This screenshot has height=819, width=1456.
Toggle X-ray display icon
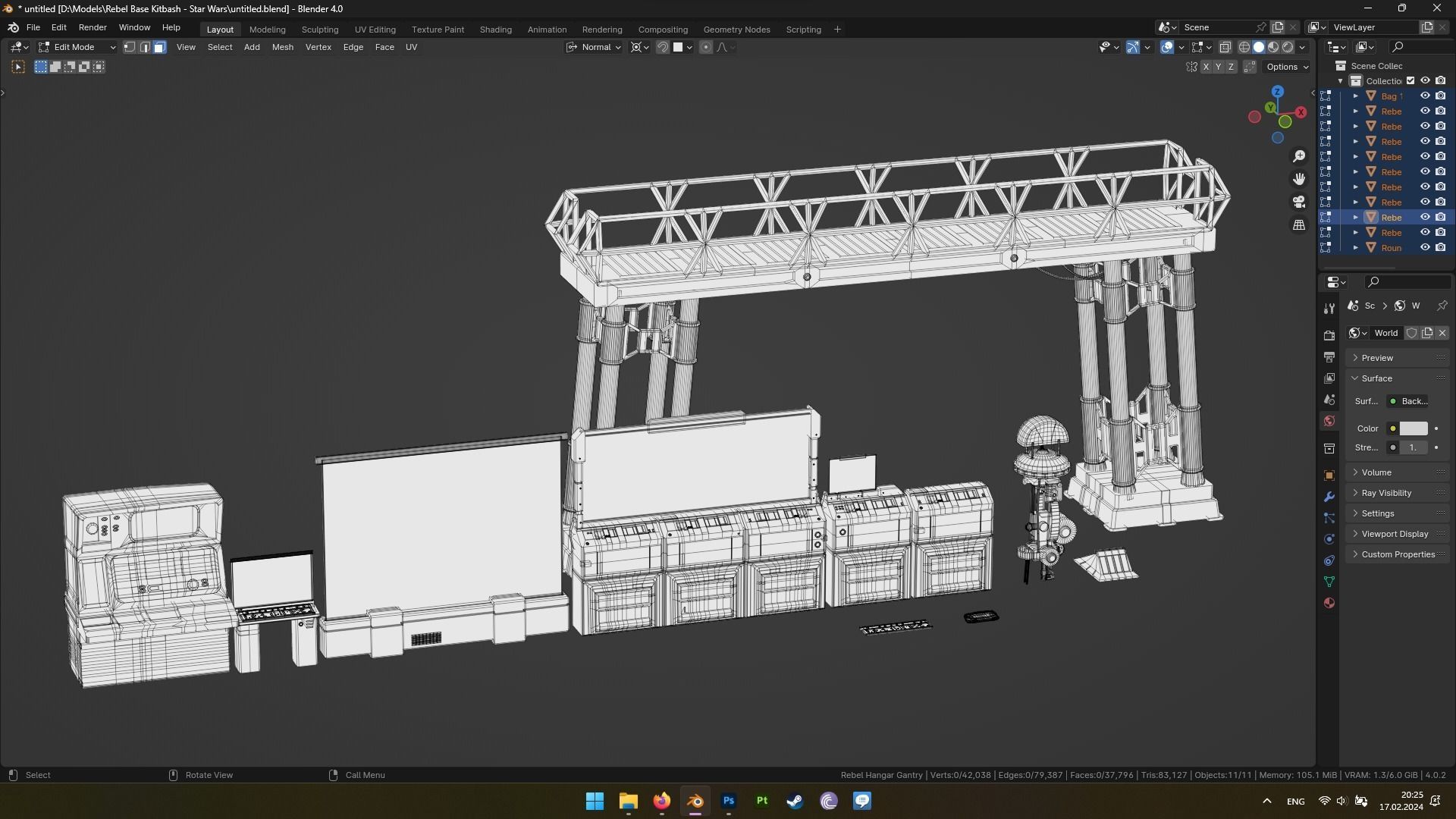click(1225, 47)
